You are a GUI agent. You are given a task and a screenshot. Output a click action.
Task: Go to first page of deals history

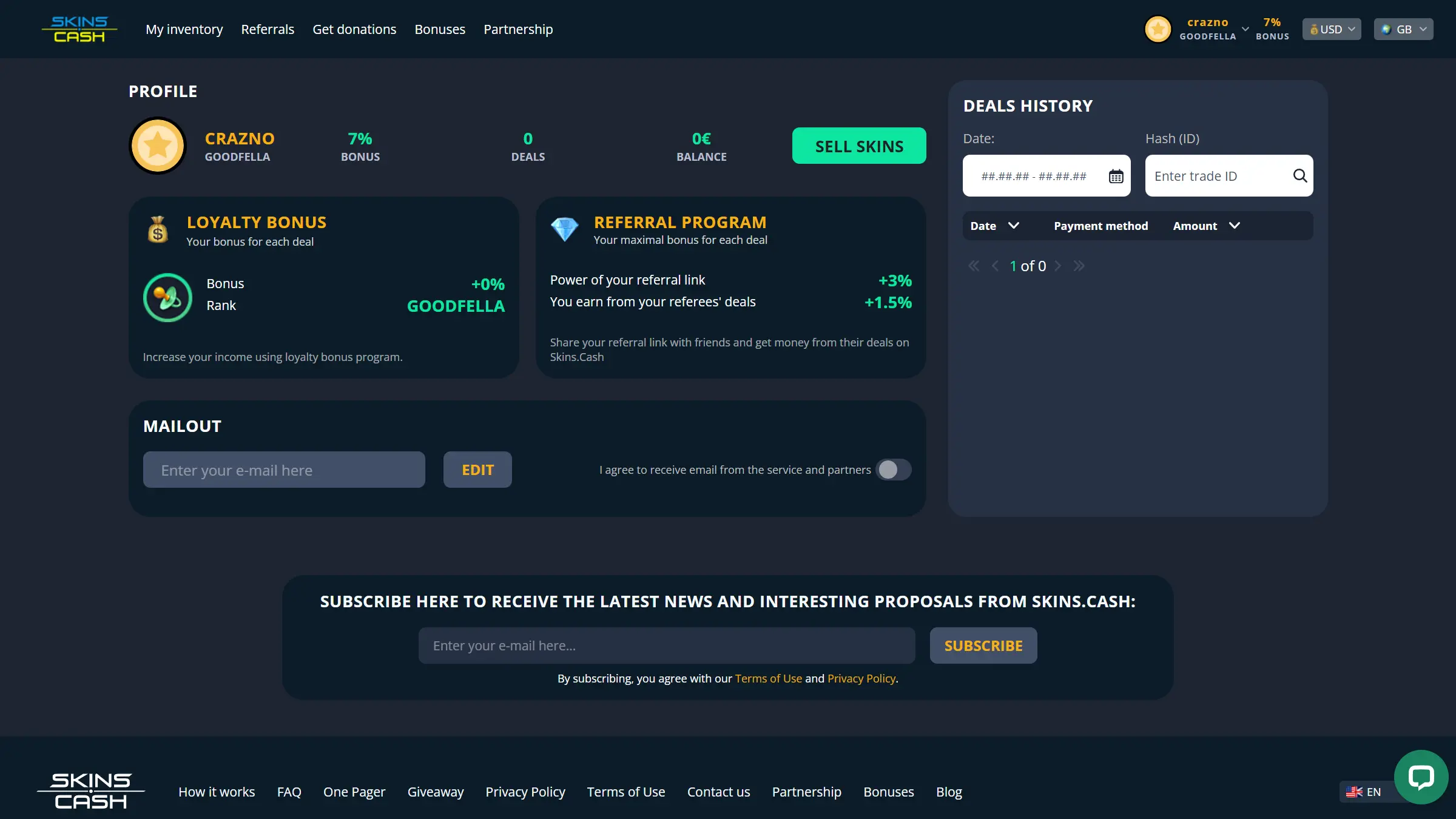coord(973,266)
